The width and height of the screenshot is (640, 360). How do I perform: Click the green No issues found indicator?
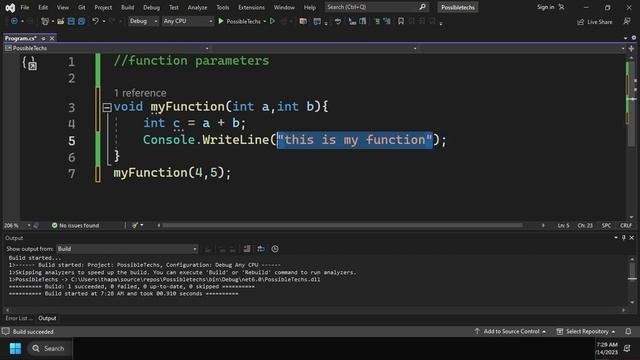pyautogui.click(x=76, y=225)
